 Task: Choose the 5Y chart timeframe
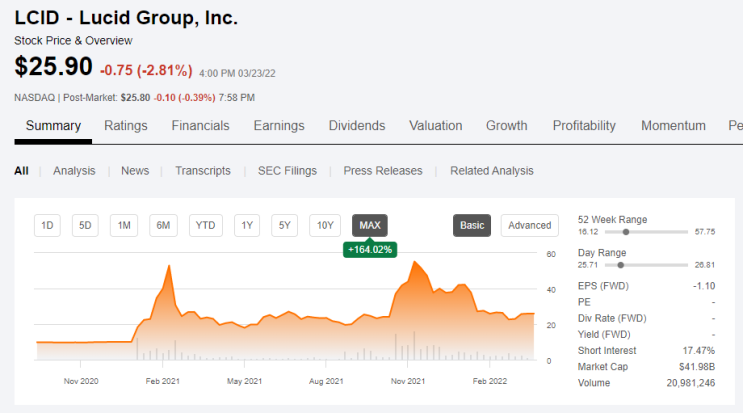[284, 225]
